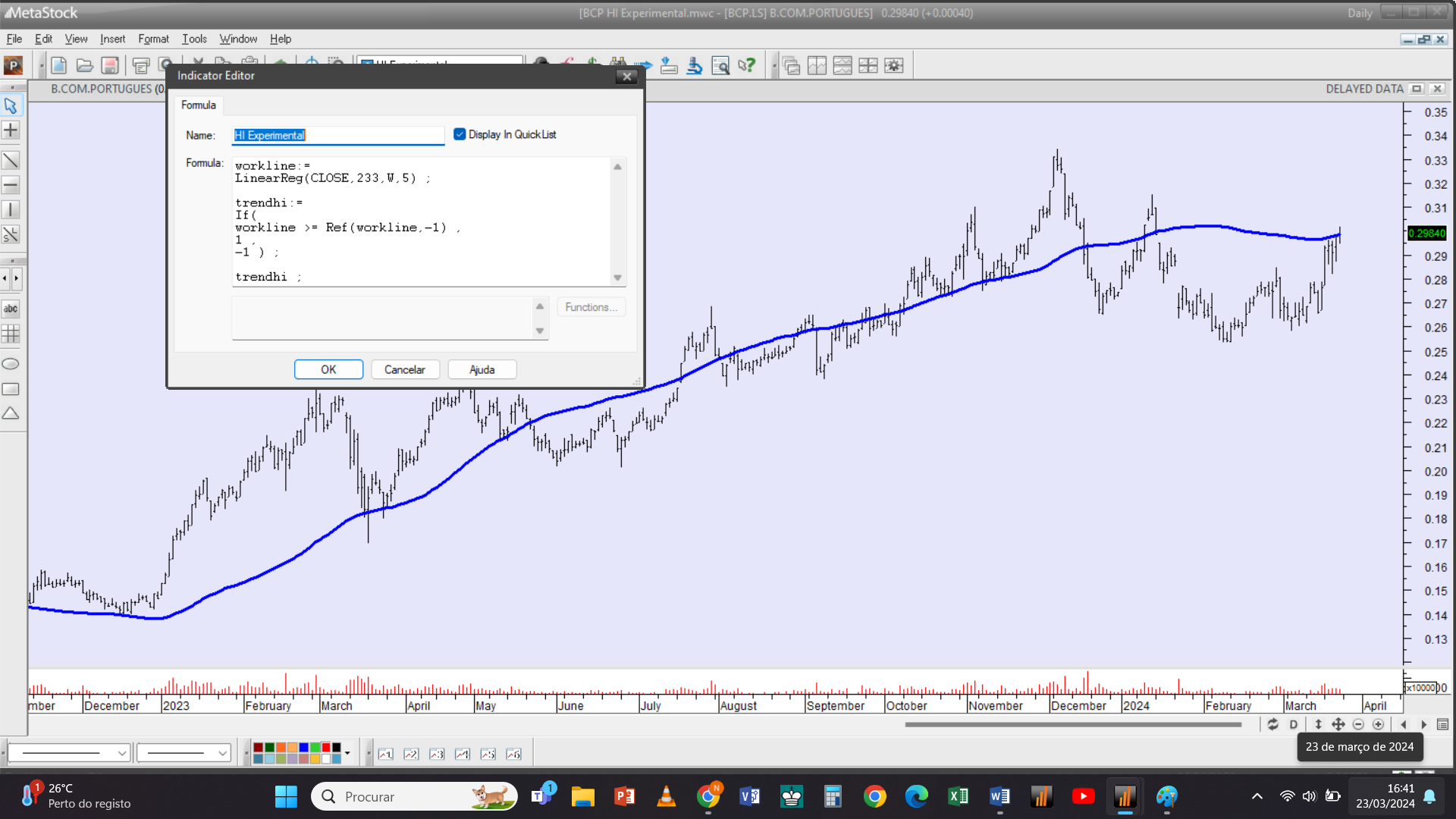Open the line weight dropdown

(222, 753)
